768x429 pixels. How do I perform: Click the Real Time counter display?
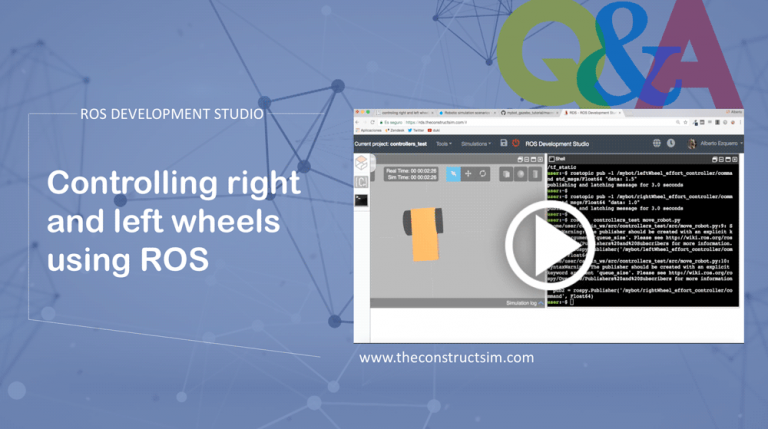point(411,171)
